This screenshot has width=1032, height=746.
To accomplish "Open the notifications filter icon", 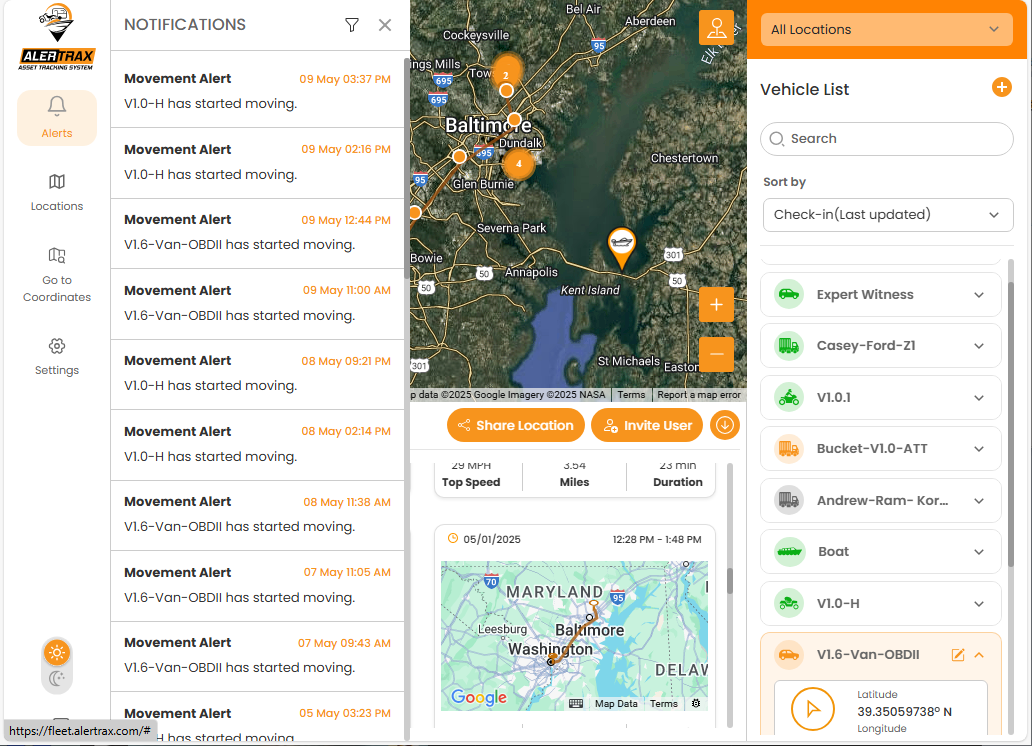I will tap(352, 25).
